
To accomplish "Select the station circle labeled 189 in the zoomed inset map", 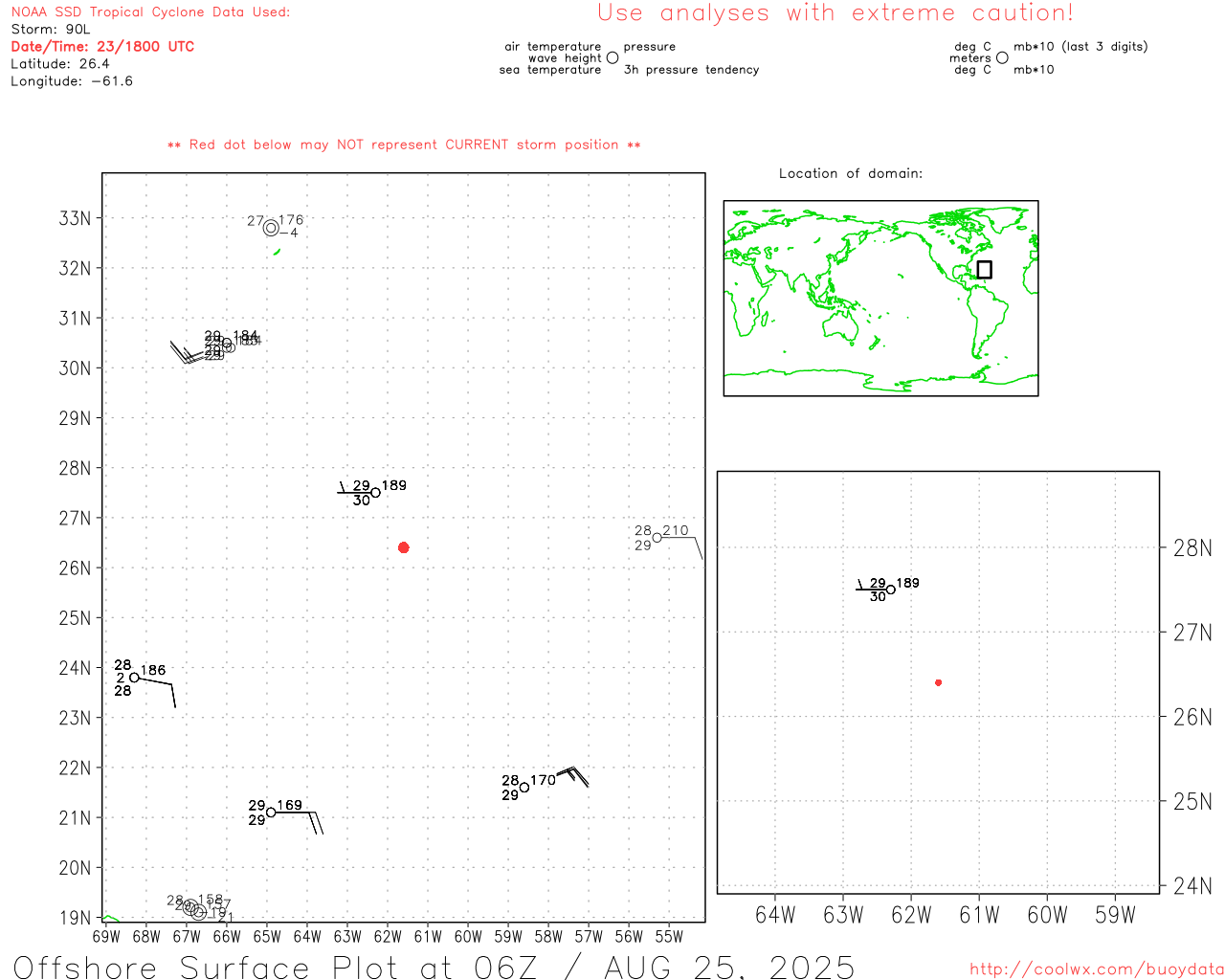I will pos(891,590).
